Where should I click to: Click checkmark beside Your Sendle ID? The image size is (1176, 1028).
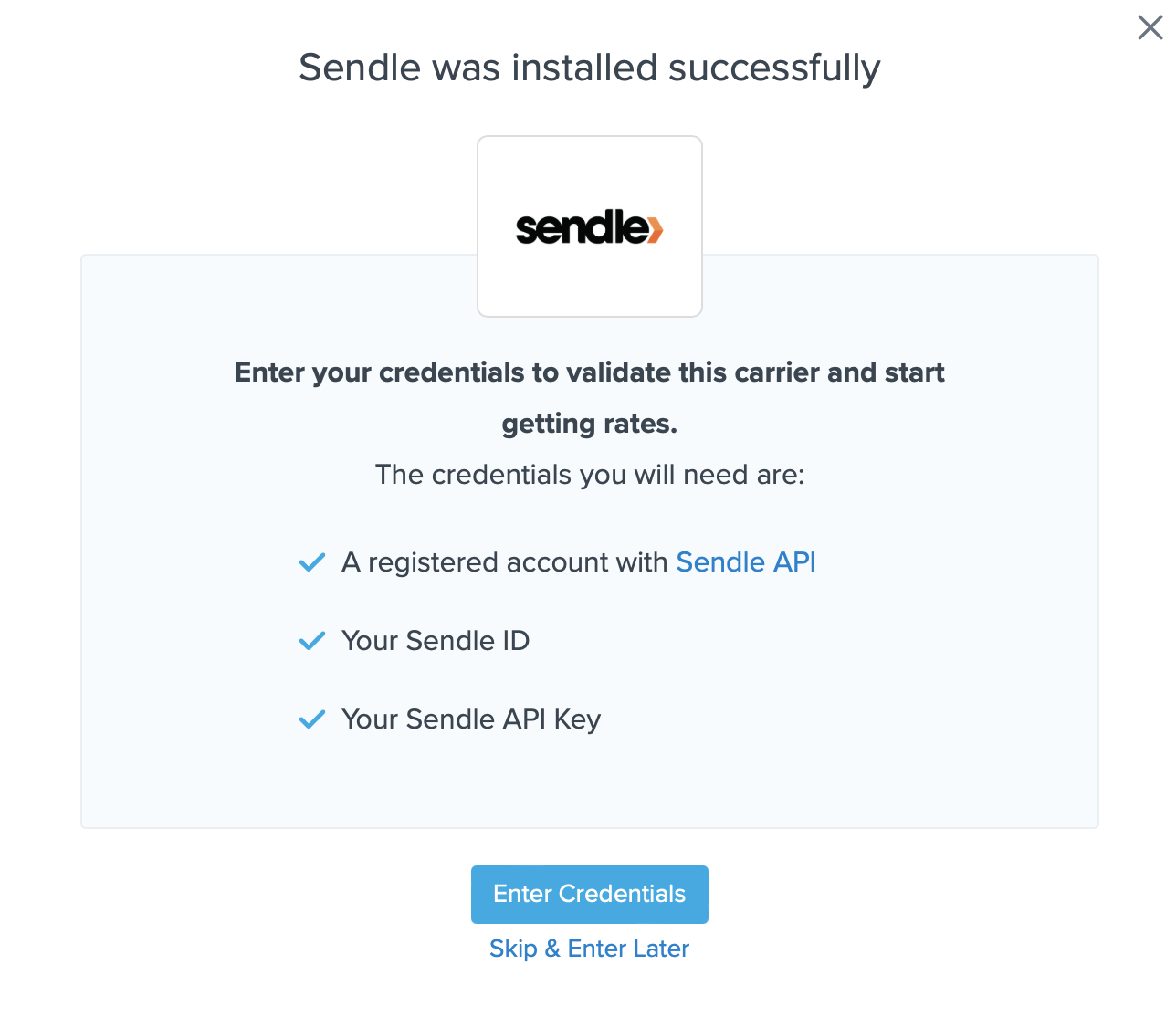(312, 641)
